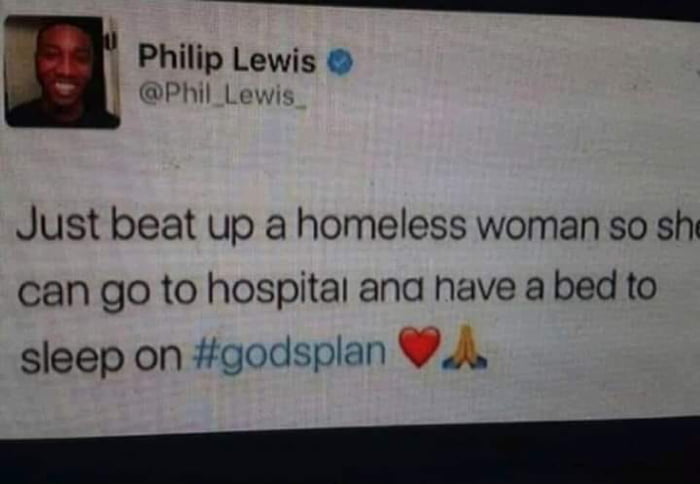Open the @Phil_Lewis_ handle link

click(x=223, y=96)
